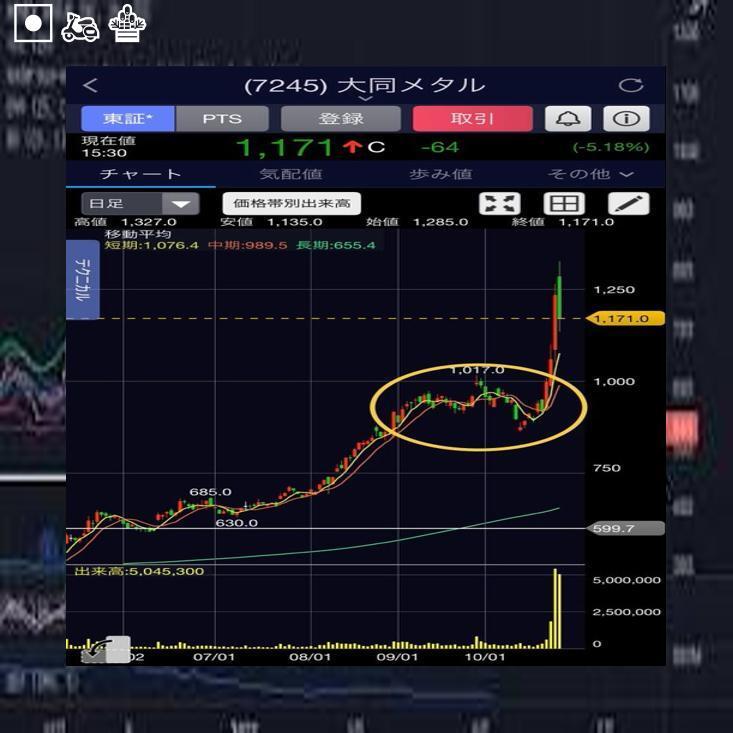Switch to the チャート tab
The width and height of the screenshot is (733, 733).
[x=141, y=174]
